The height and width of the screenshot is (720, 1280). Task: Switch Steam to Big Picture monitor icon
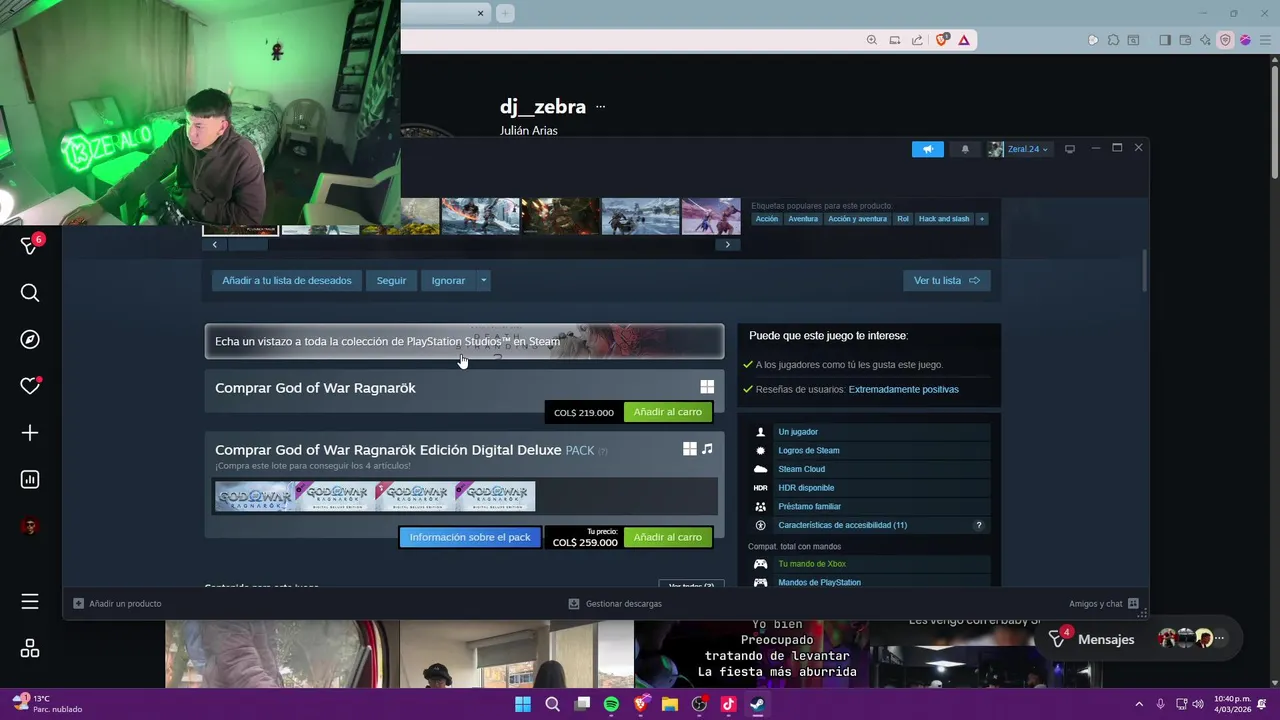1070,149
